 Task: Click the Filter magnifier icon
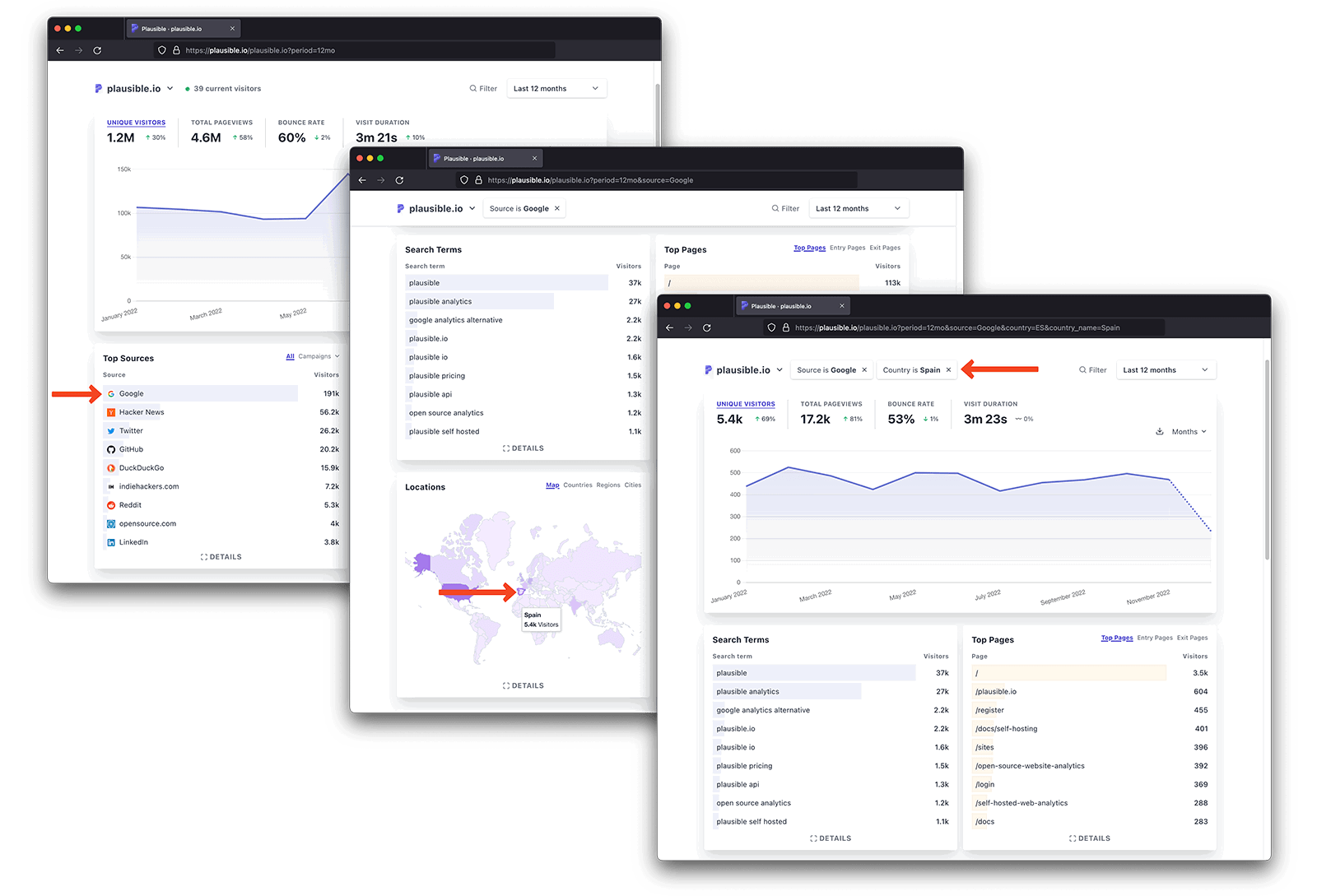(1081, 369)
